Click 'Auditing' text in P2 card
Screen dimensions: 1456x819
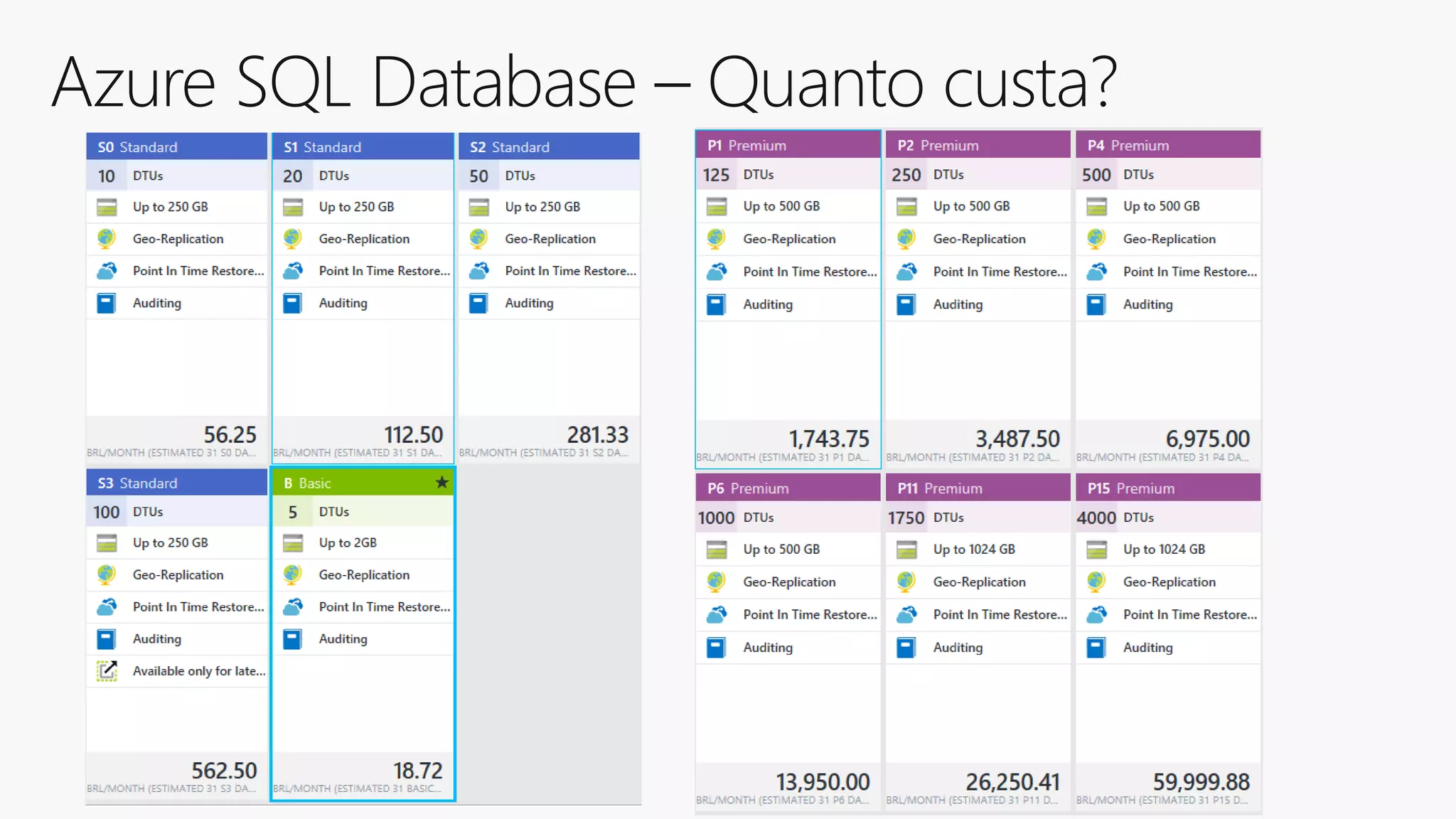(x=958, y=305)
